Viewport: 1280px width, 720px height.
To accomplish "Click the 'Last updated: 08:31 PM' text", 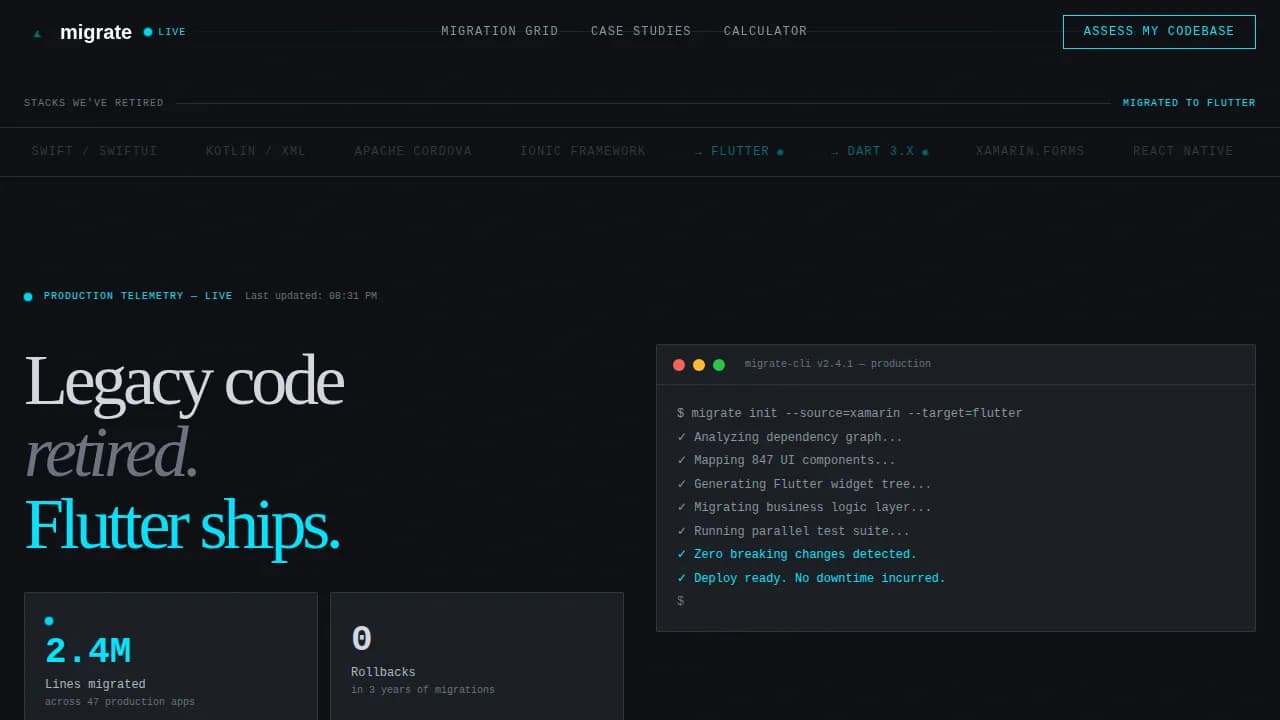I will click(311, 296).
